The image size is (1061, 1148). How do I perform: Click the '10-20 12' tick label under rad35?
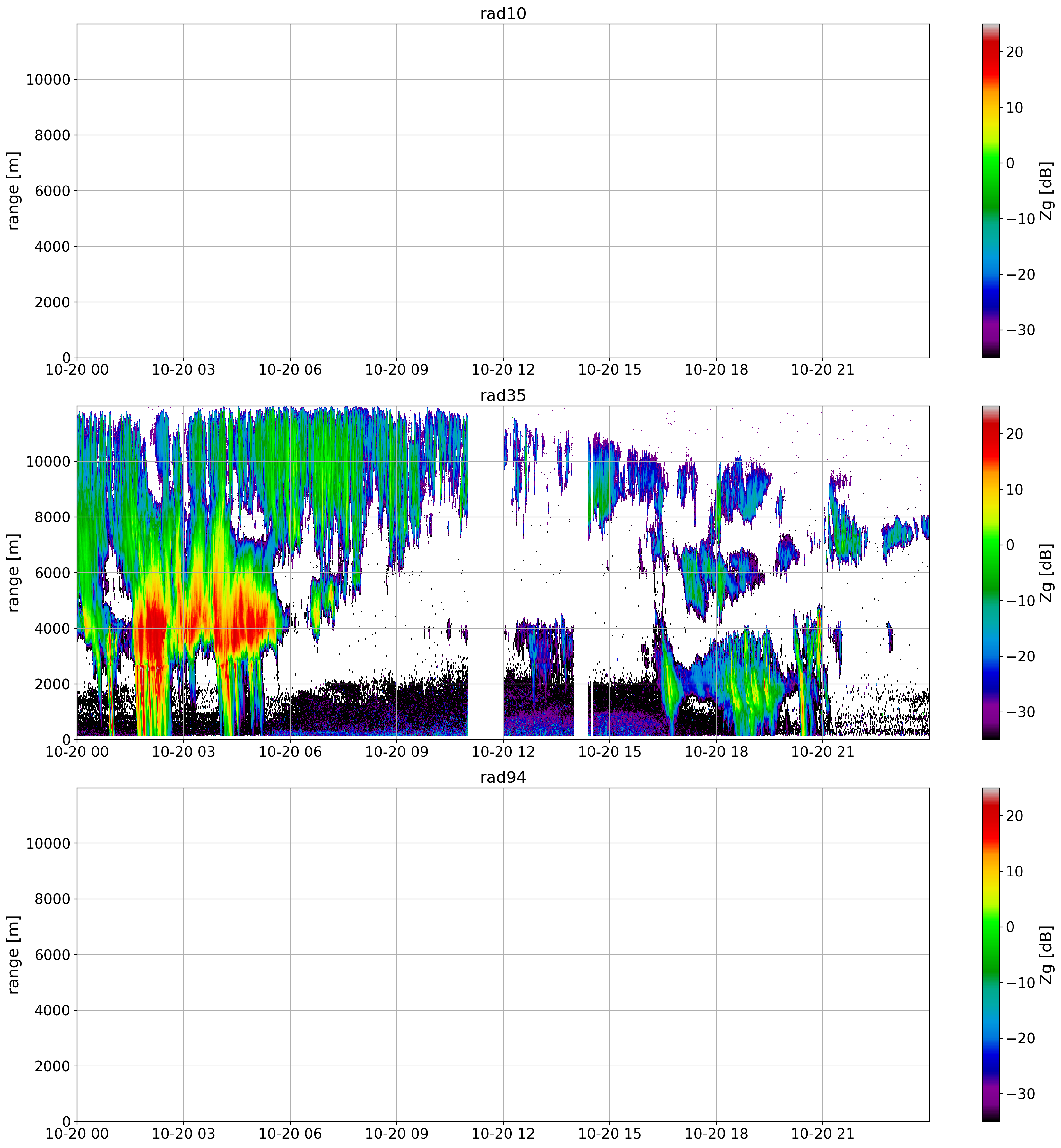[x=503, y=751]
